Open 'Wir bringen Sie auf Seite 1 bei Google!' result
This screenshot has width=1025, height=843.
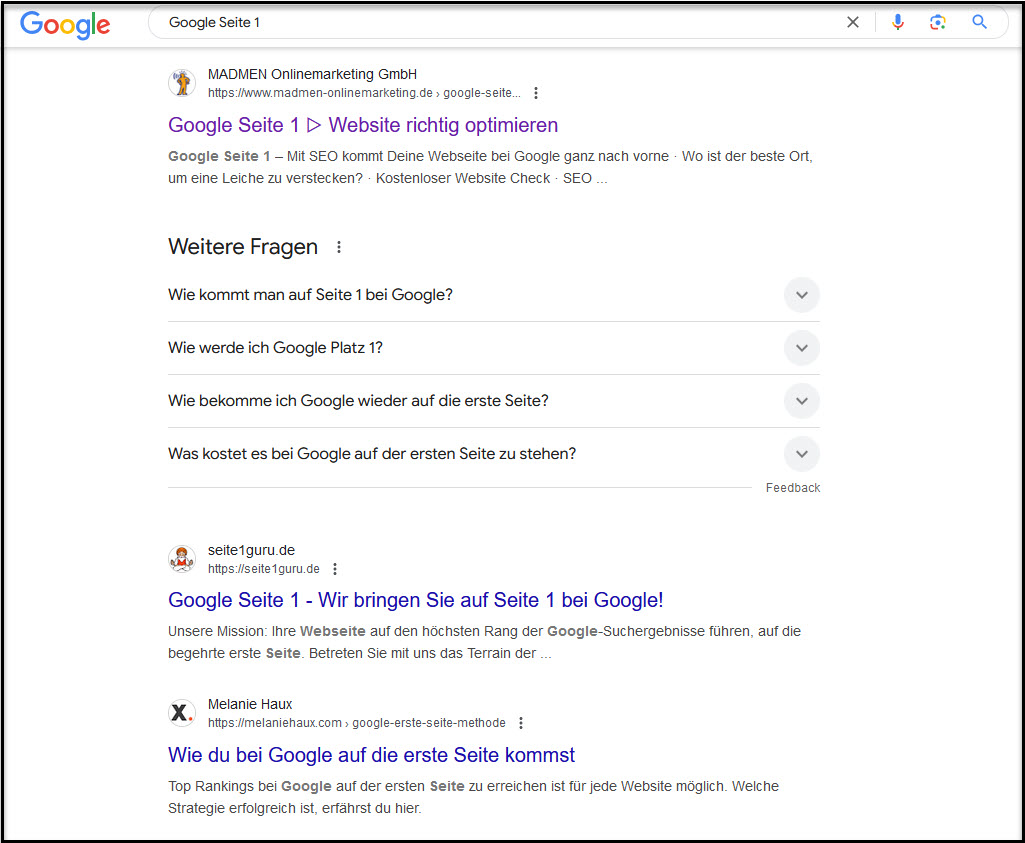[x=416, y=600]
